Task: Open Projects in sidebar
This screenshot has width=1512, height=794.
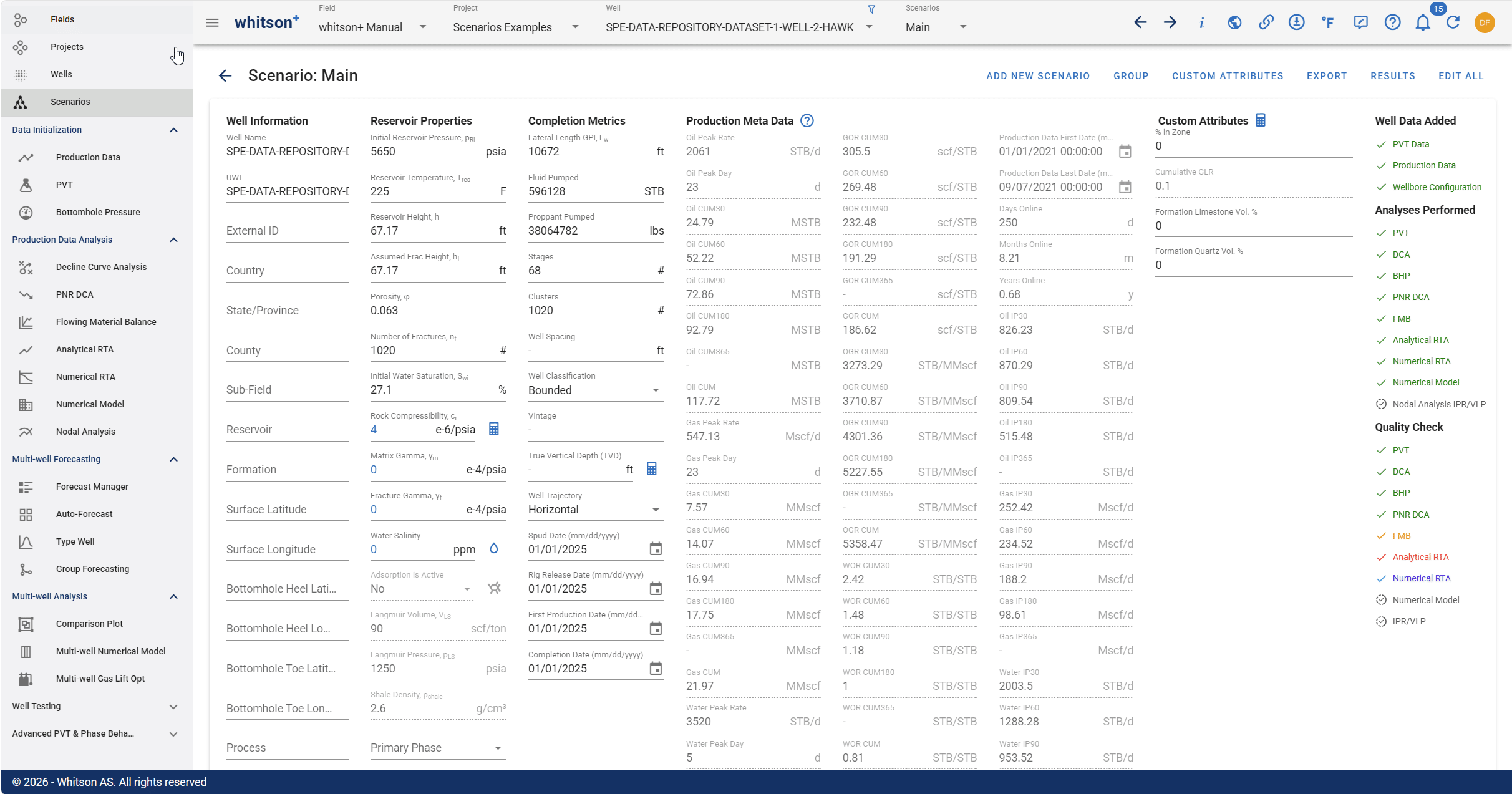Action: pyautogui.click(x=97, y=47)
